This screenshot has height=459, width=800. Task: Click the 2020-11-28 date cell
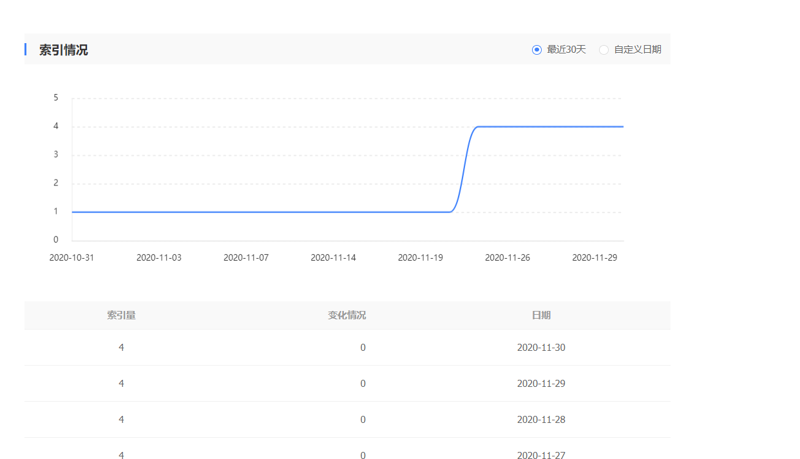coord(541,420)
